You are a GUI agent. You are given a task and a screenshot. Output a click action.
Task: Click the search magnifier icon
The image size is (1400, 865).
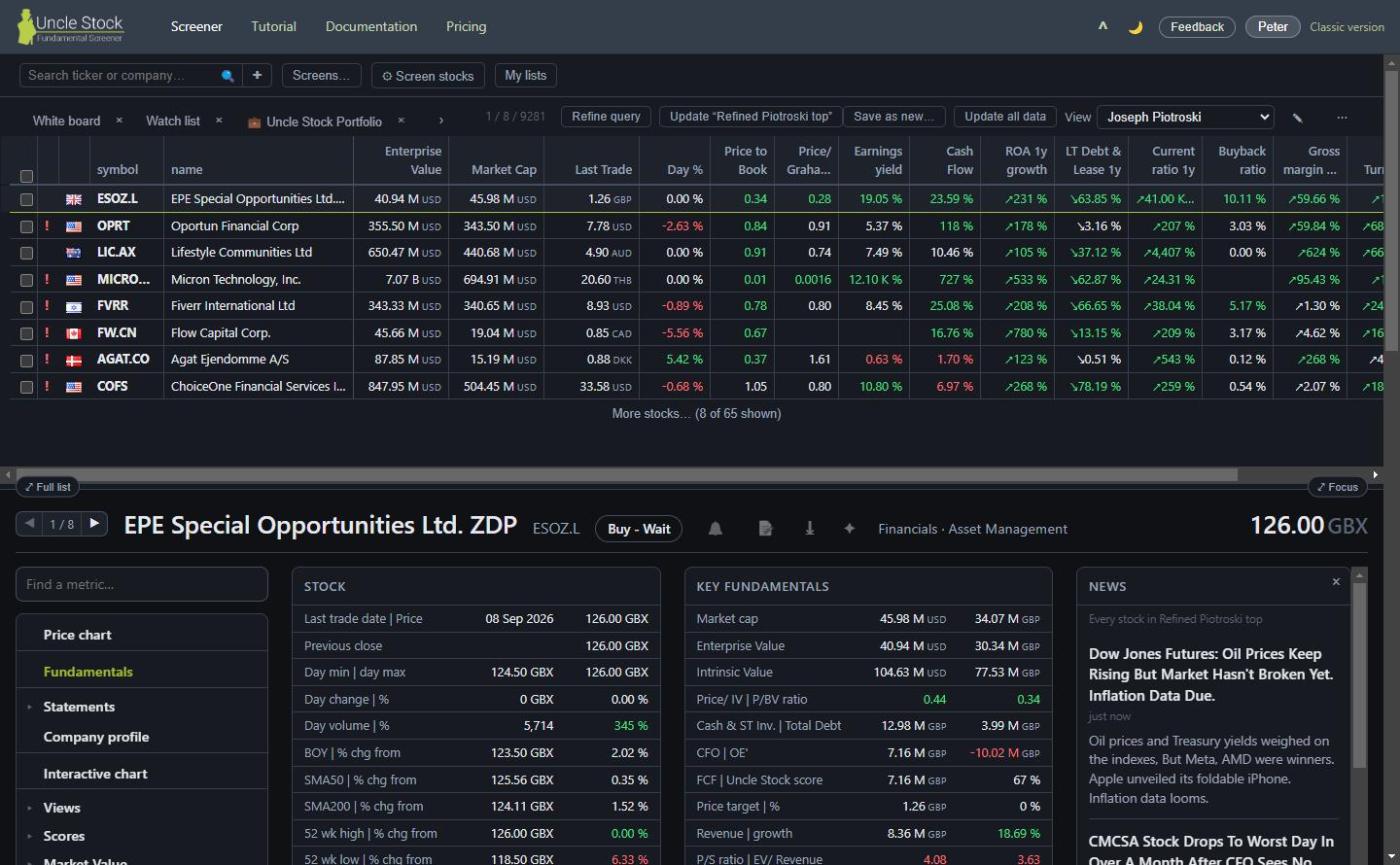(228, 76)
